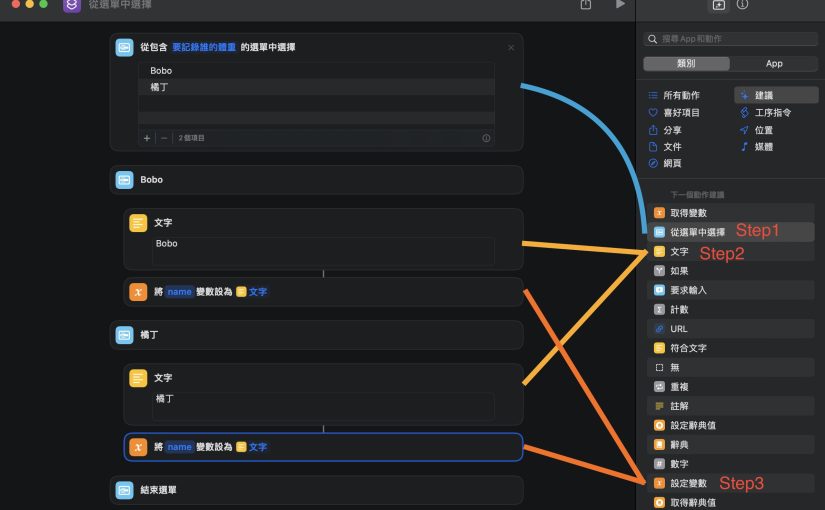Open the shortcut details info icon

[742, 5]
